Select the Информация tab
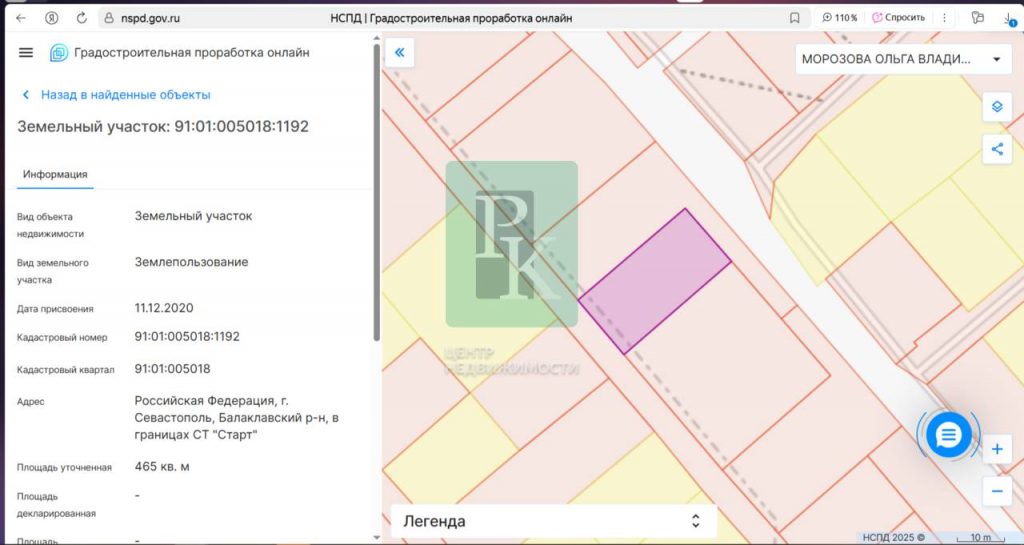The height and width of the screenshot is (545, 1024). pos(55,174)
